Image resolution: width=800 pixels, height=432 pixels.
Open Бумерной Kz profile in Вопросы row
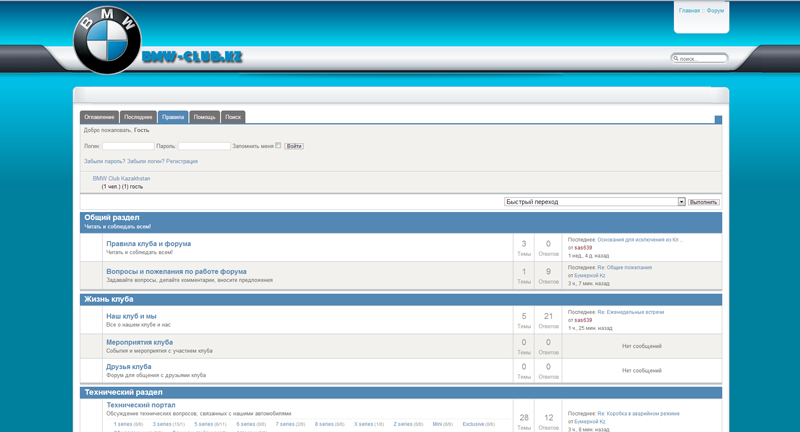click(590, 275)
